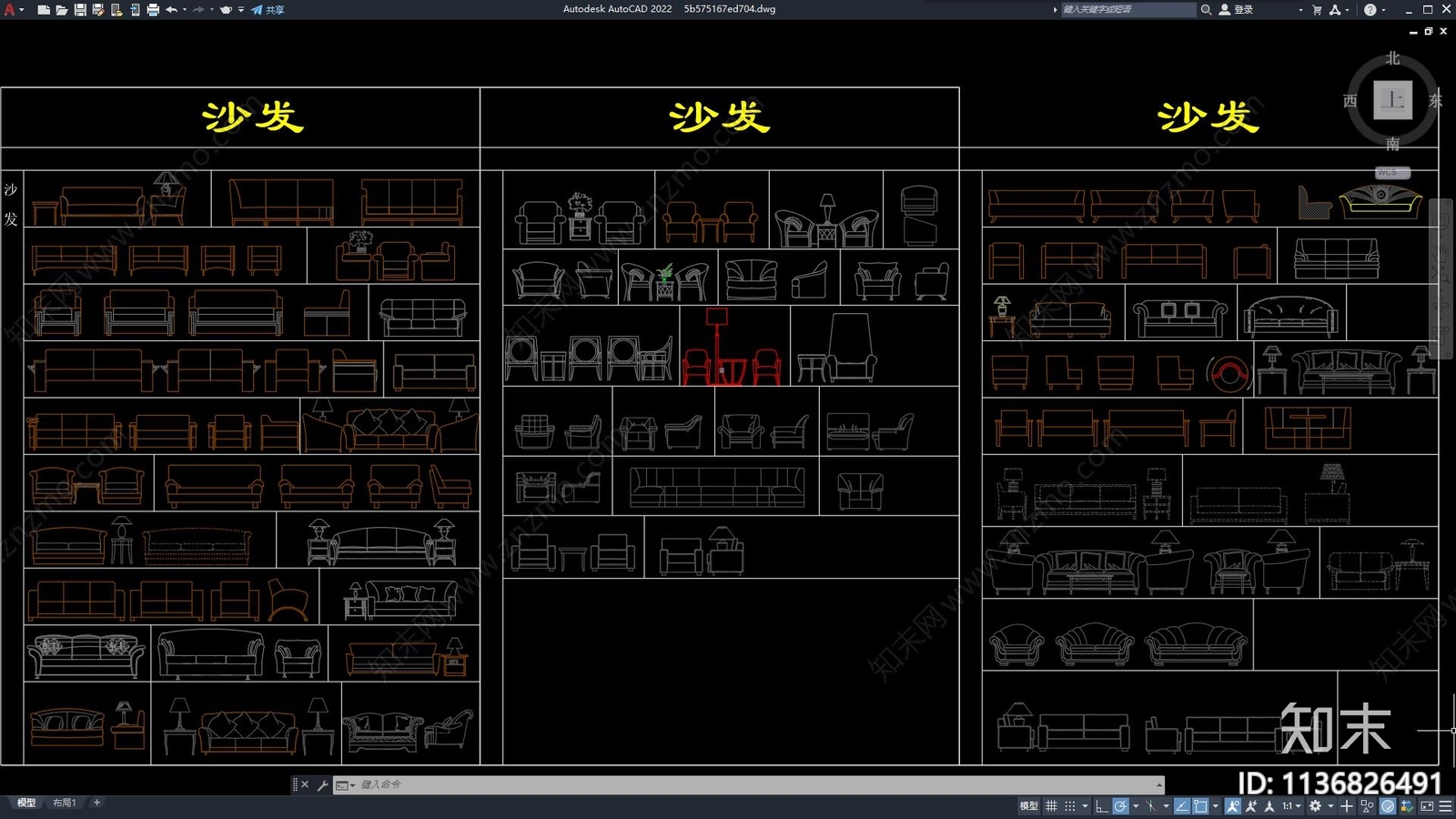Undo the last action with the Undo arrow
This screenshot has height=819, width=1456.
click(171, 9)
